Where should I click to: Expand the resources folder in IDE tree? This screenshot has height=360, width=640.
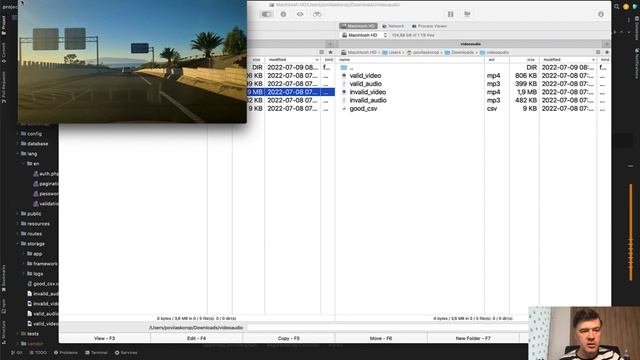[19, 224]
